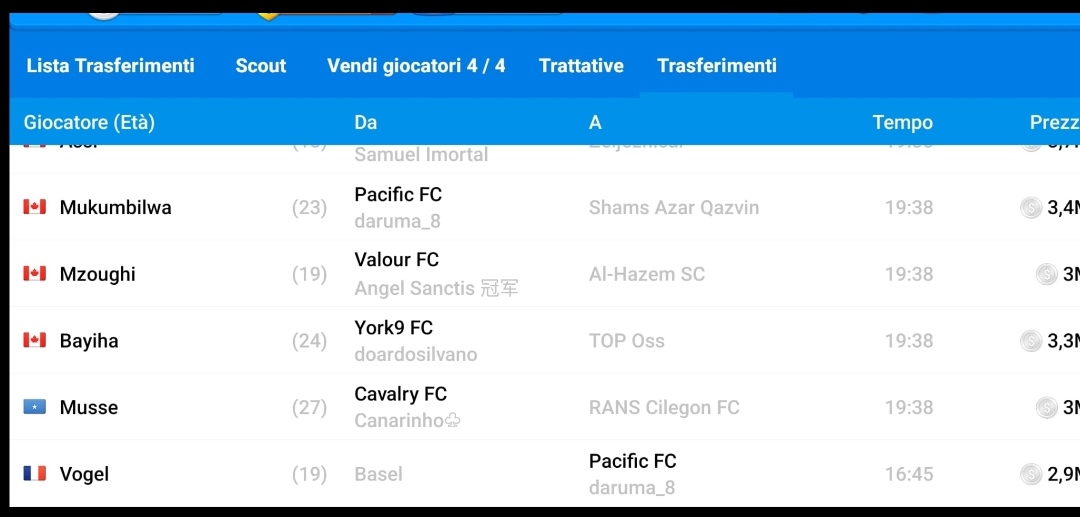The width and height of the screenshot is (1080, 517).
Task: Go to the Trattative tab
Action: 581,66
